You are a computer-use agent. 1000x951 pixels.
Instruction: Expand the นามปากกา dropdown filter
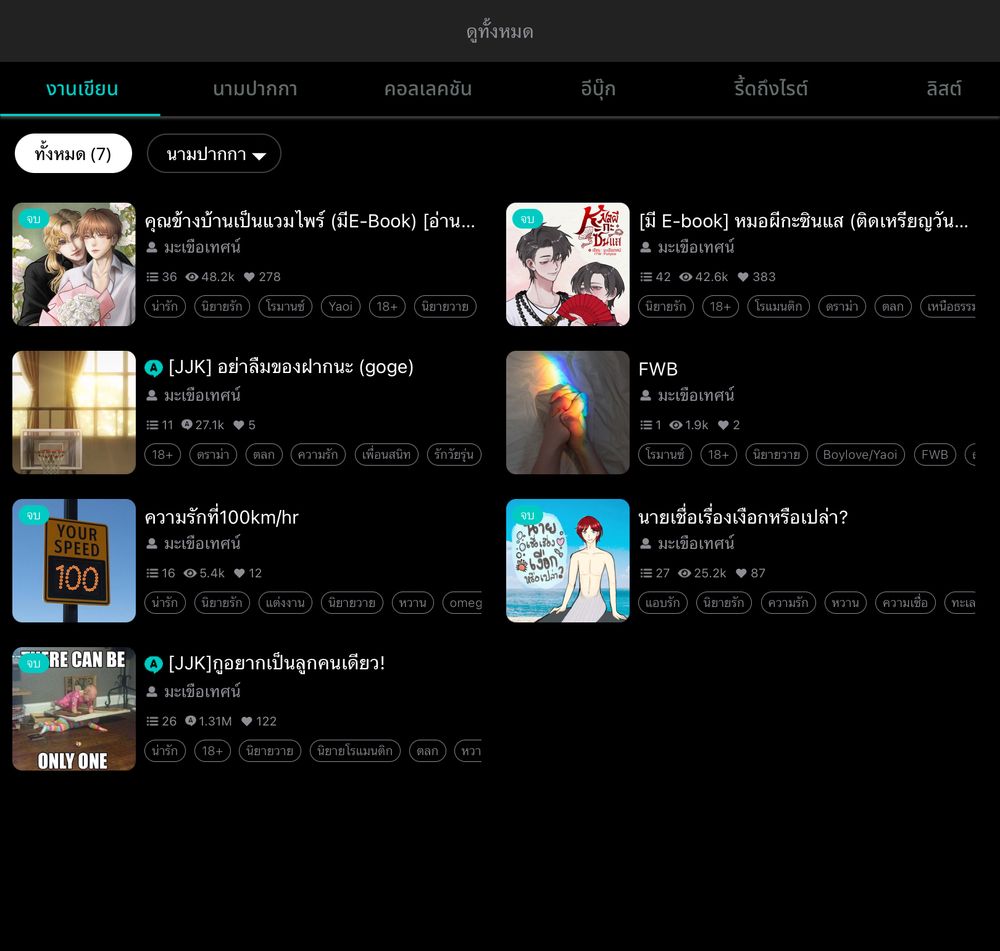click(x=214, y=154)
